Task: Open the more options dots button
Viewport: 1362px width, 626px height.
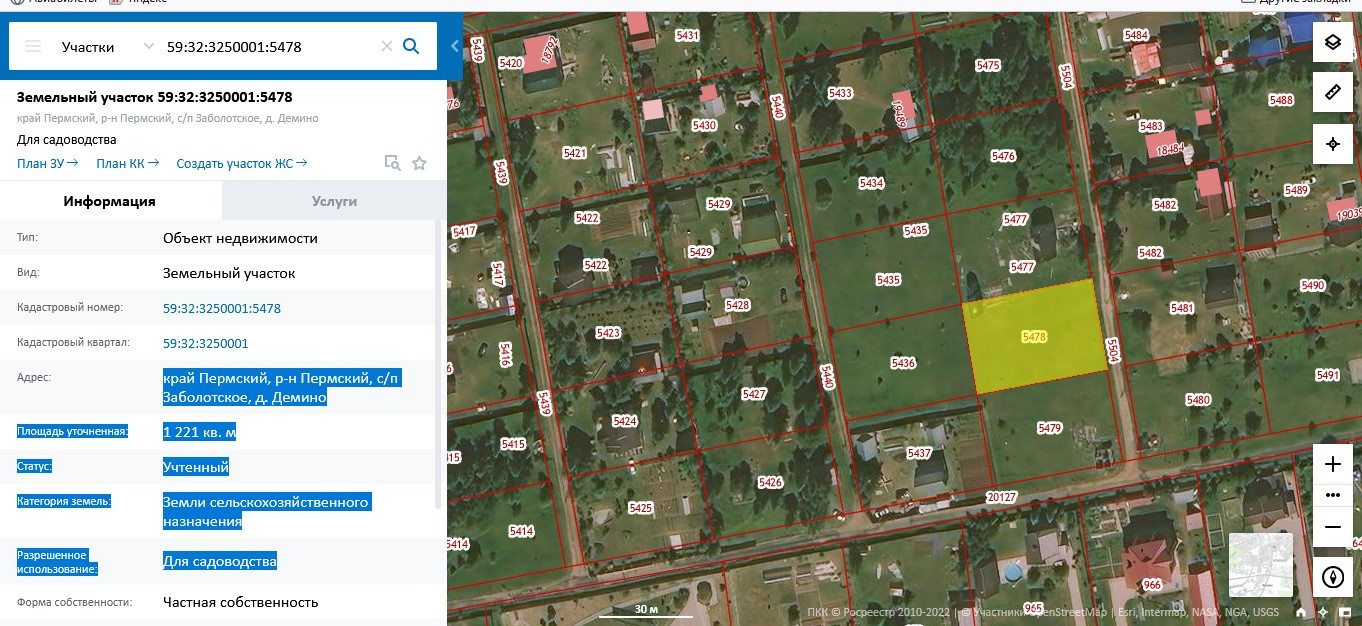Action: 1332,495
